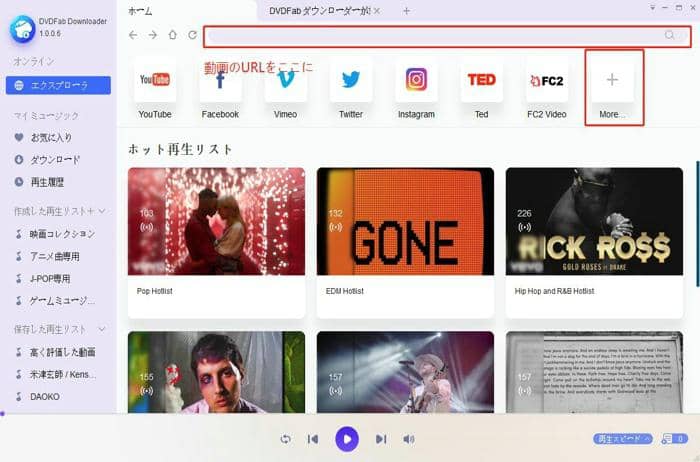The width and height of the screenshot is (700, 462).
Task: Skip to the previous track
Action: coord(313,439)
